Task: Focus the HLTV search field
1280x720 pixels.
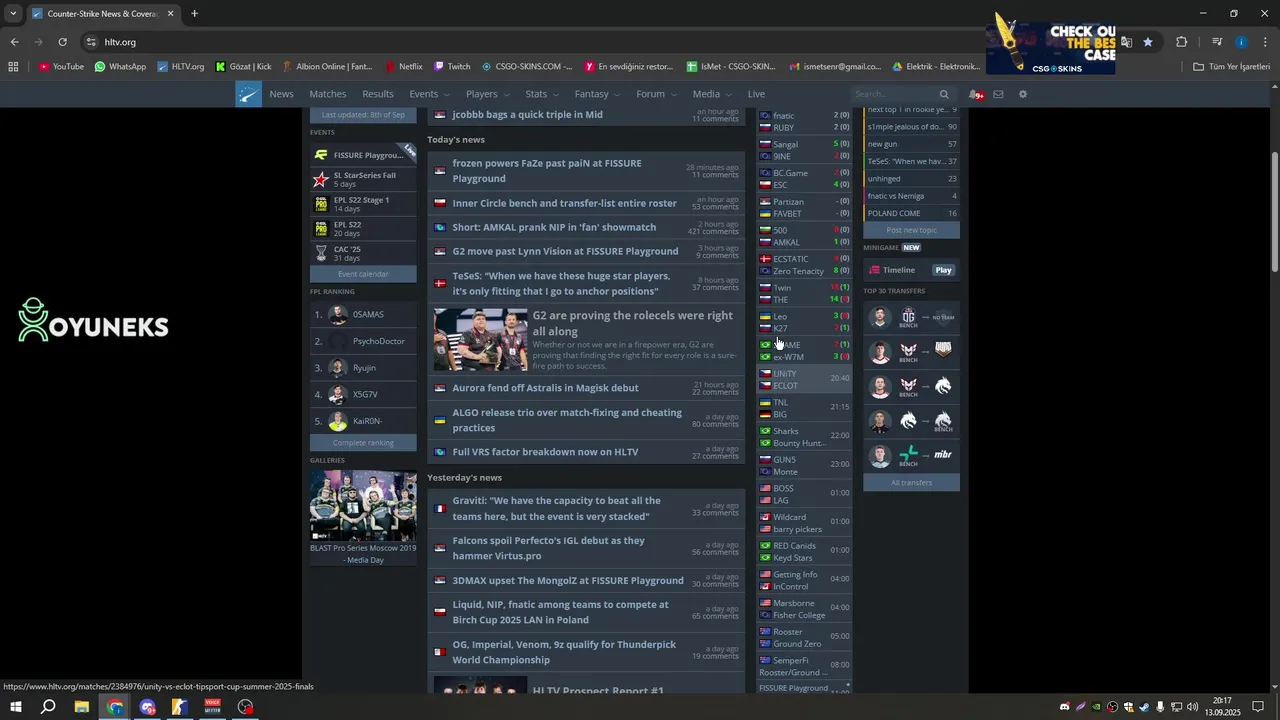Action: pyautogui.click(x=893, y=94)
